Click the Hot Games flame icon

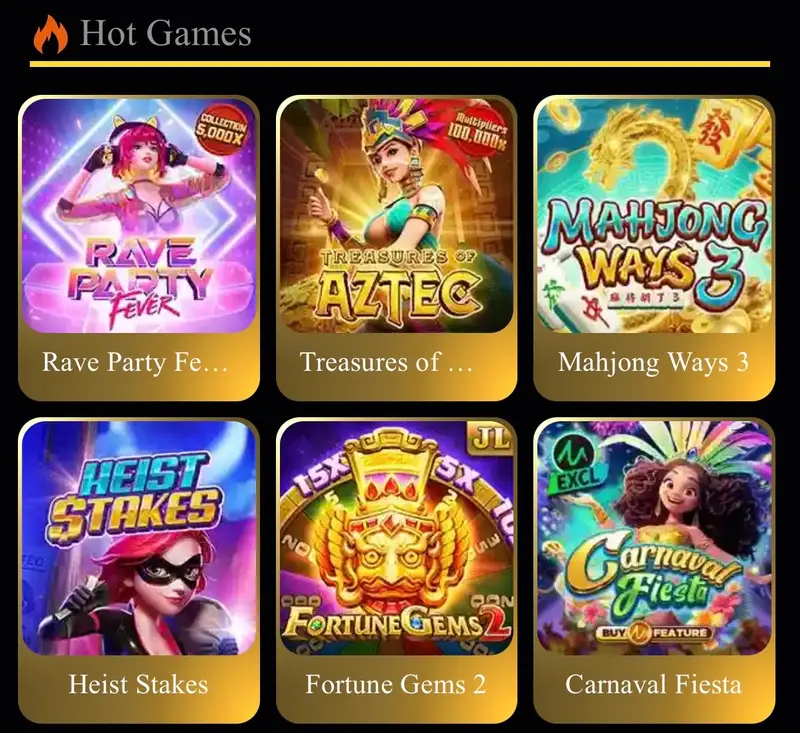(50, 34)
